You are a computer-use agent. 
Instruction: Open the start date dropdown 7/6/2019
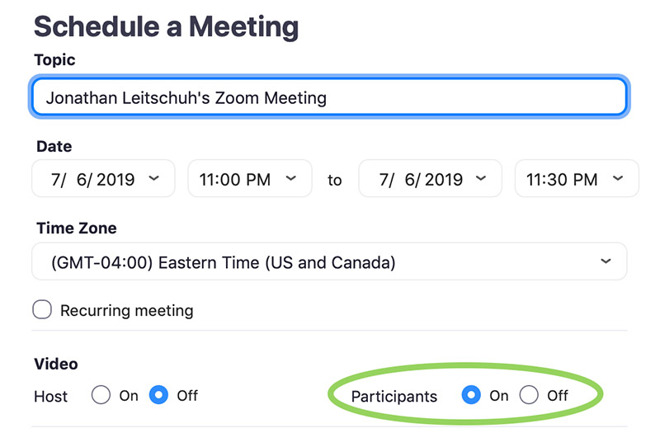103,179
